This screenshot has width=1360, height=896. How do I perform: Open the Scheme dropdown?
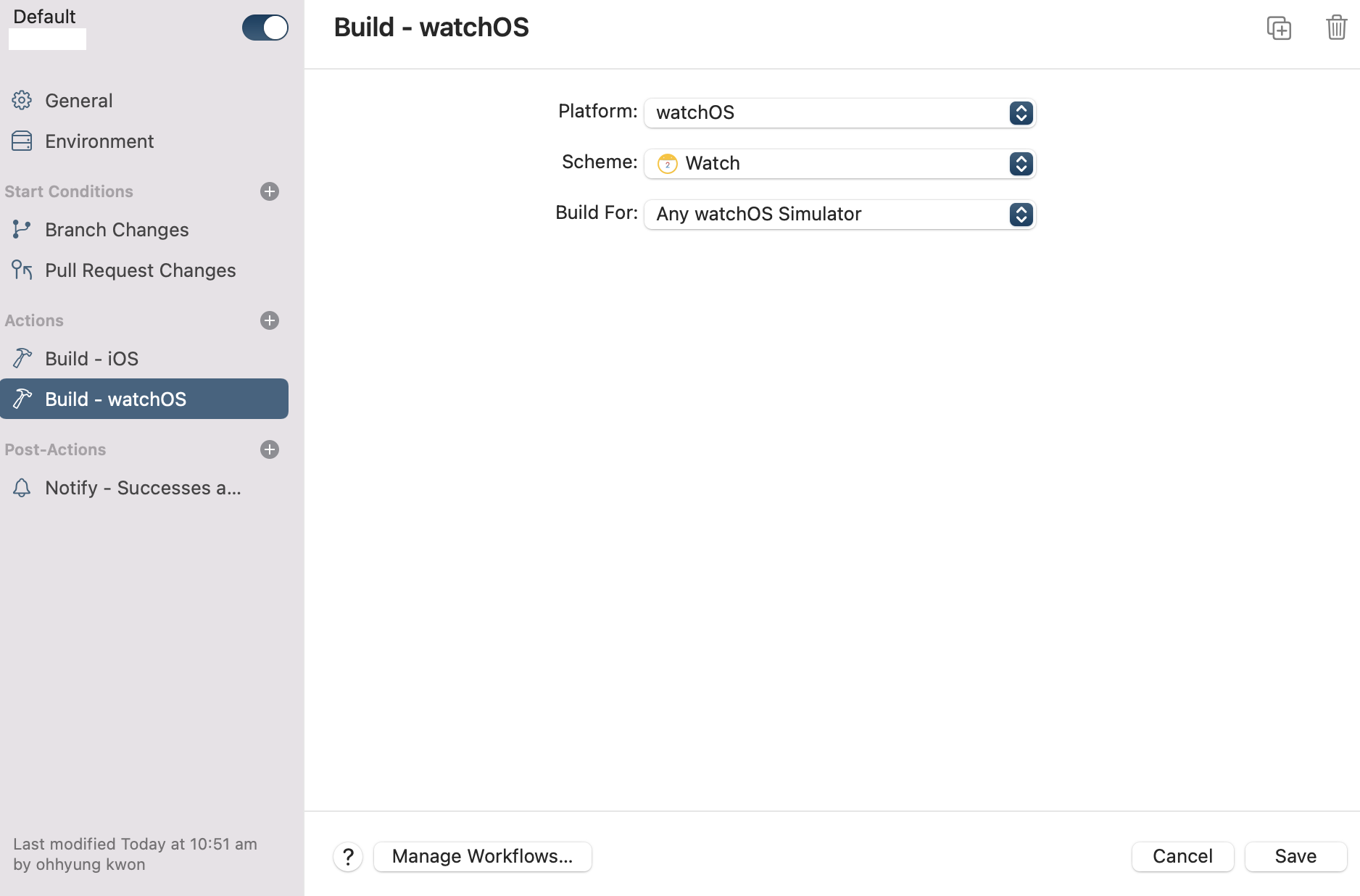pyautogui.click(x=839, y=164)
